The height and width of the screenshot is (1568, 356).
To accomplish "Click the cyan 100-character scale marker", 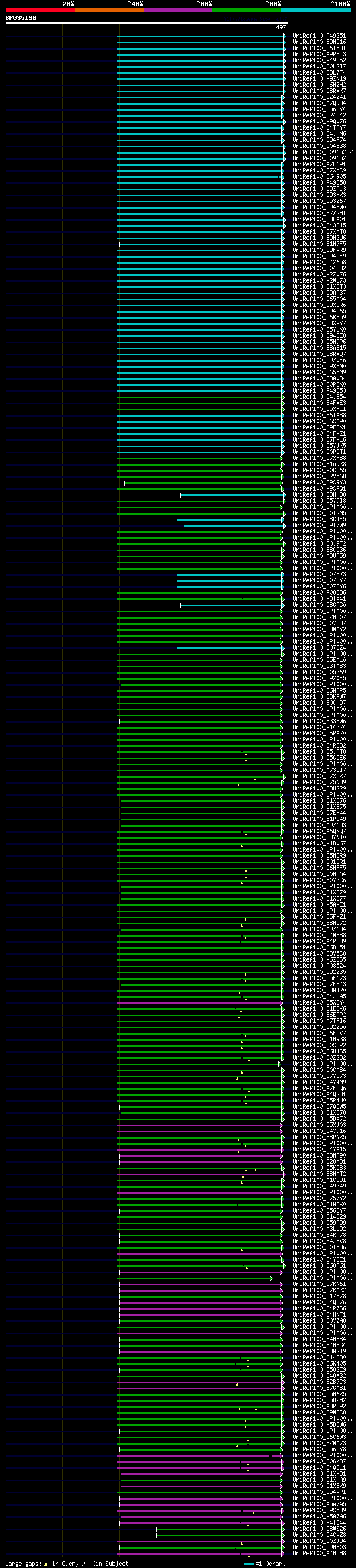I will click(248, 1564).
